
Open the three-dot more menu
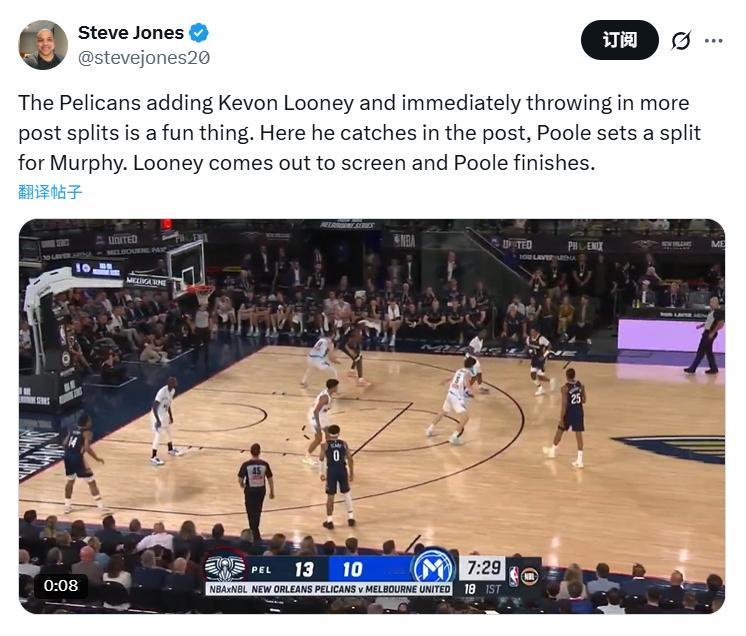[x=714, y=41]
